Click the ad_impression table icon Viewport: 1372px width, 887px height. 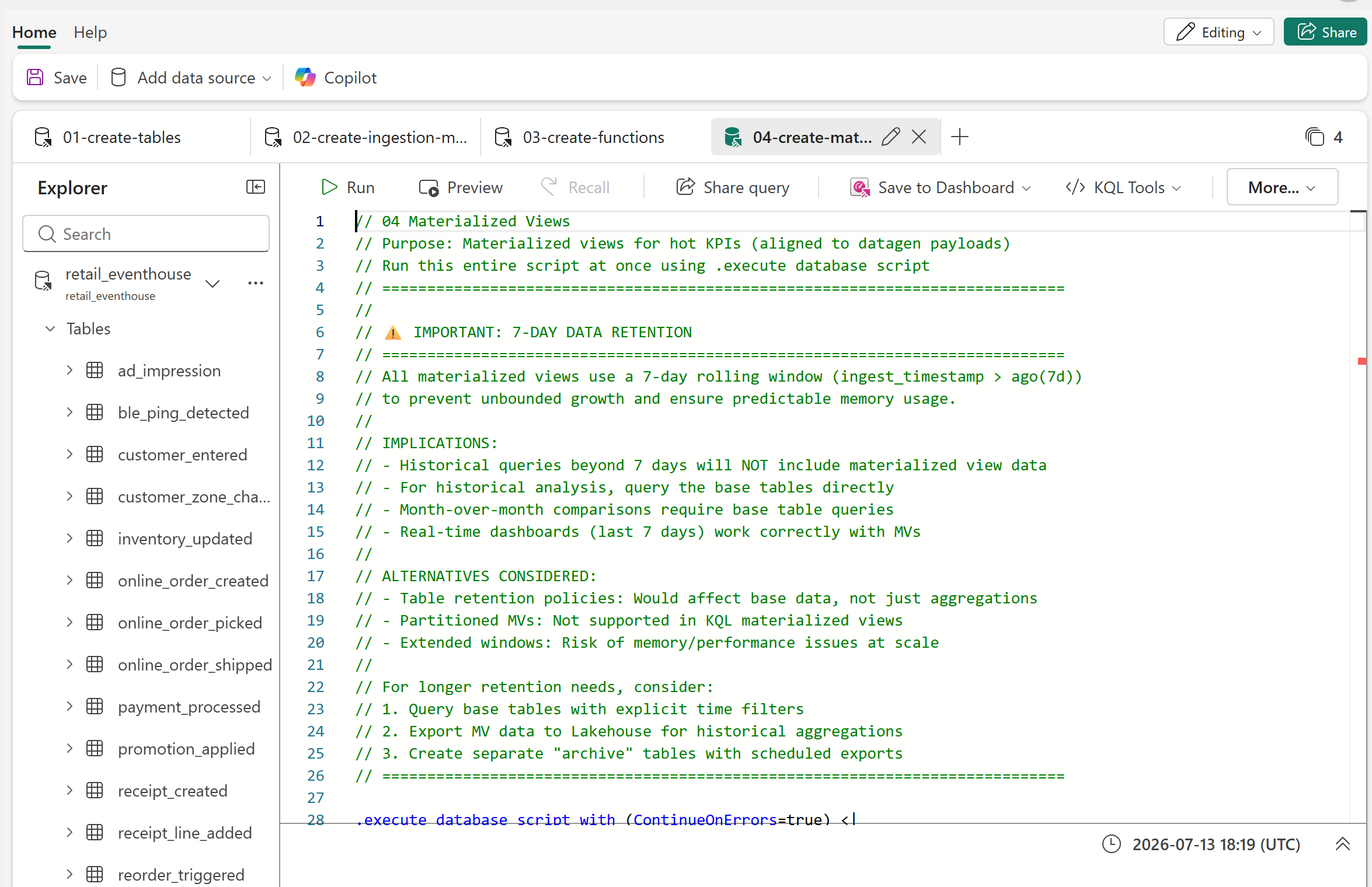[95, 371]
